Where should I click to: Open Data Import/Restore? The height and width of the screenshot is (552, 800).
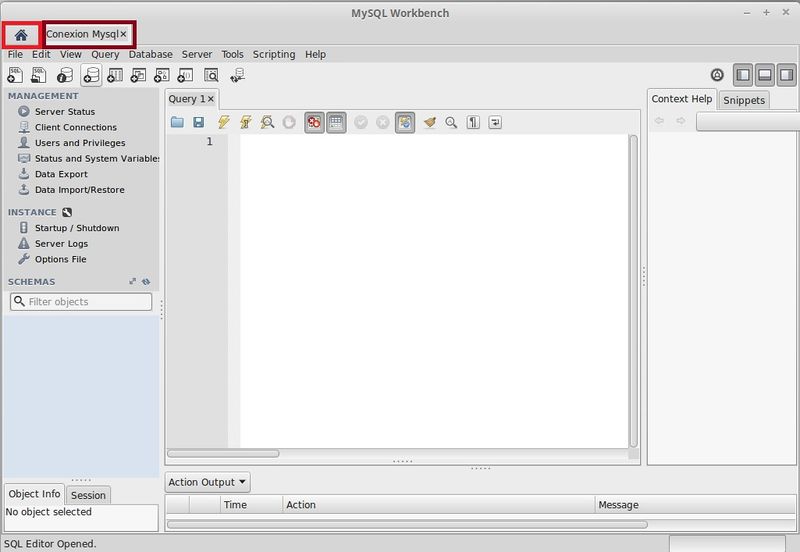click(80, 190)
